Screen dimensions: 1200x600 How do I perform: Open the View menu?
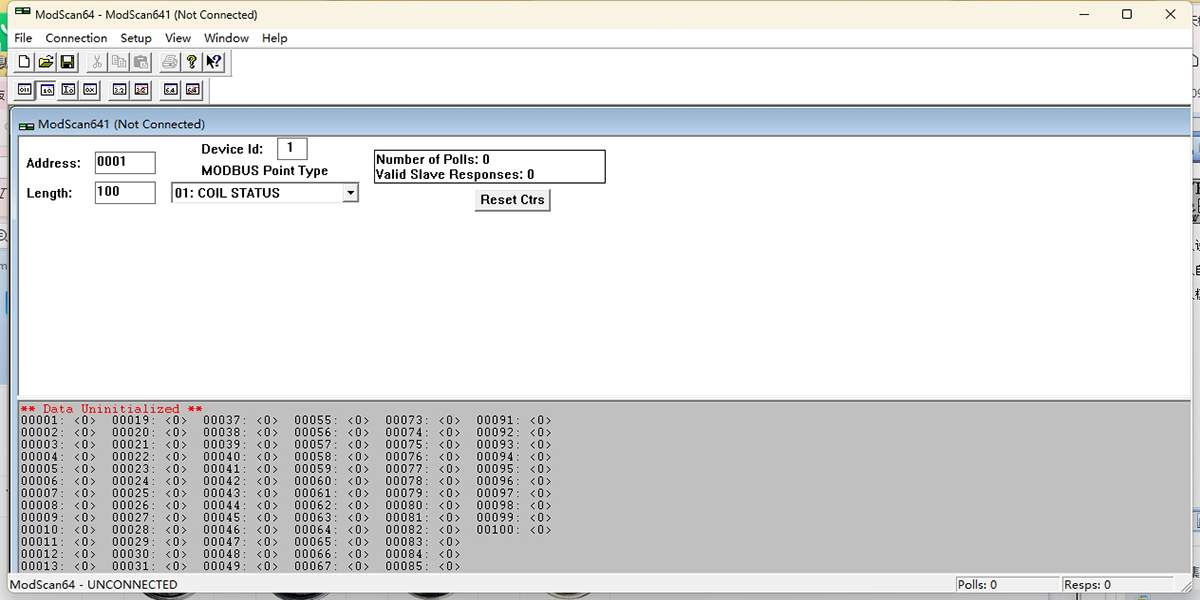[x=178, y=38]
